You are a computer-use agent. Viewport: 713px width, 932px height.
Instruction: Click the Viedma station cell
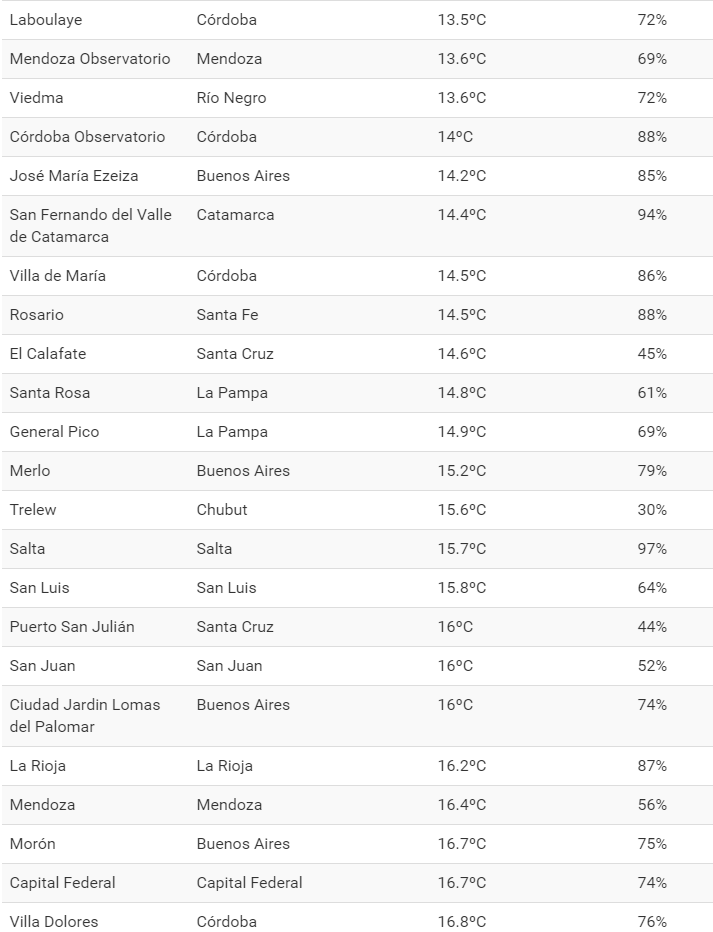[36, 98]
